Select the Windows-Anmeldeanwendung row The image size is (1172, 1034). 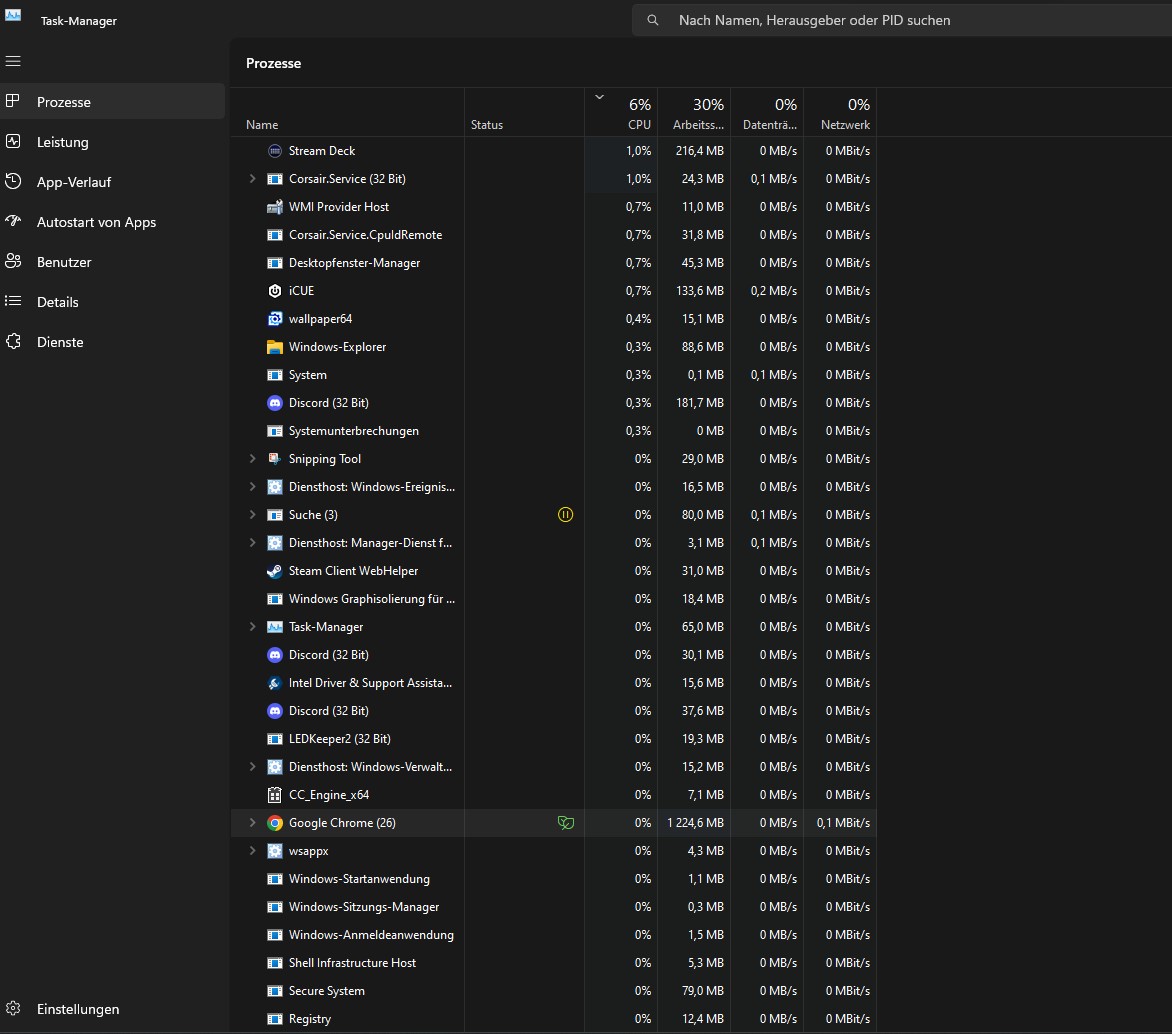click(x=554, y=935)
